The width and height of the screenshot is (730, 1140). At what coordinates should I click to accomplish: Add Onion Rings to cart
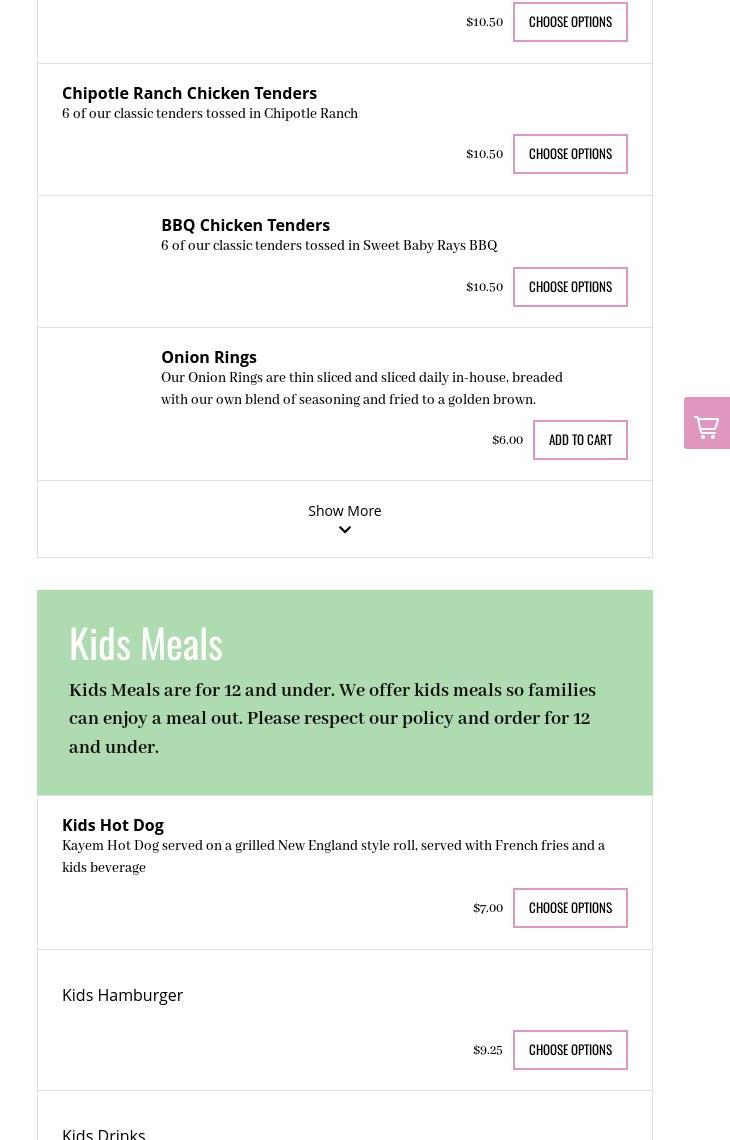pos(580,440)
